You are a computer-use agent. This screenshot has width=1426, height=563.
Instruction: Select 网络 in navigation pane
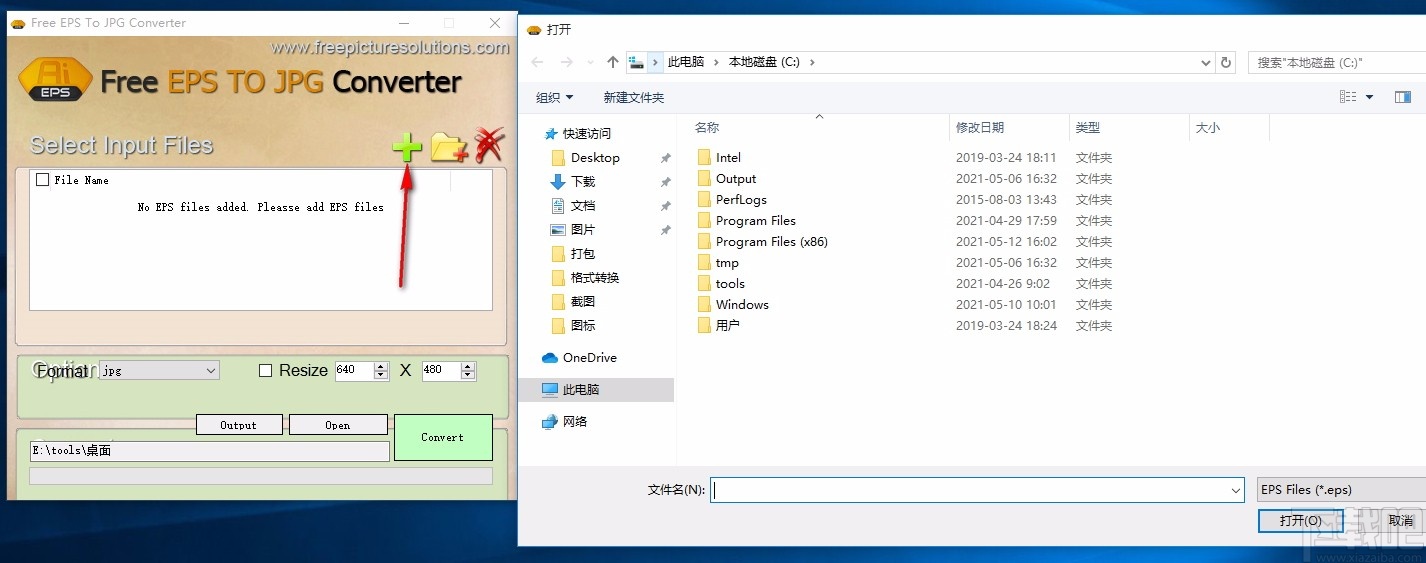[575, 422]
